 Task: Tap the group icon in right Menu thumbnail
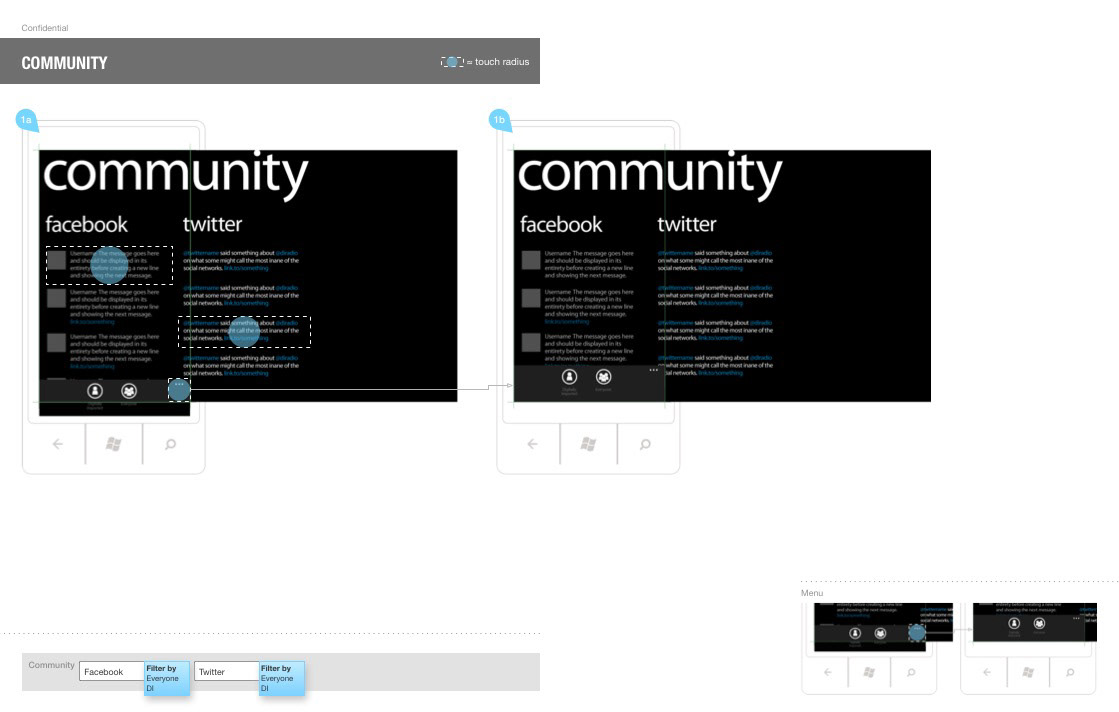(1040, 624)
